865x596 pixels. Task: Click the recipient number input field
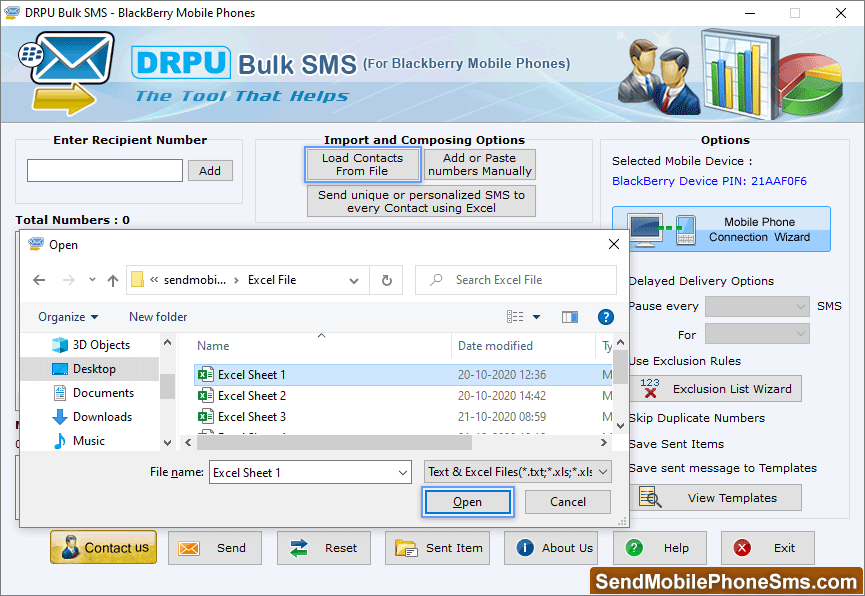(105, 171)
